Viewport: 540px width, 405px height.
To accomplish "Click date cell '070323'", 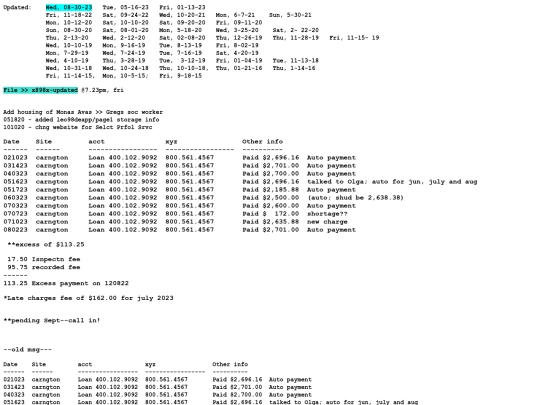I will coord(15,206).
